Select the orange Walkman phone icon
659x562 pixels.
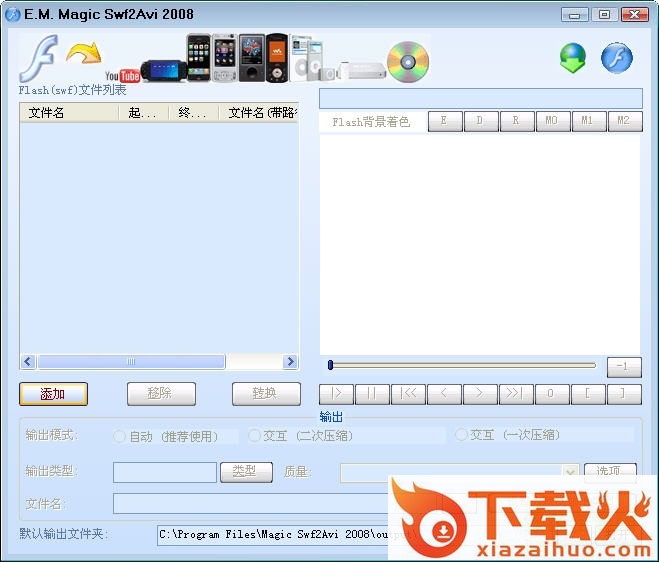click(x=277, y=58)
